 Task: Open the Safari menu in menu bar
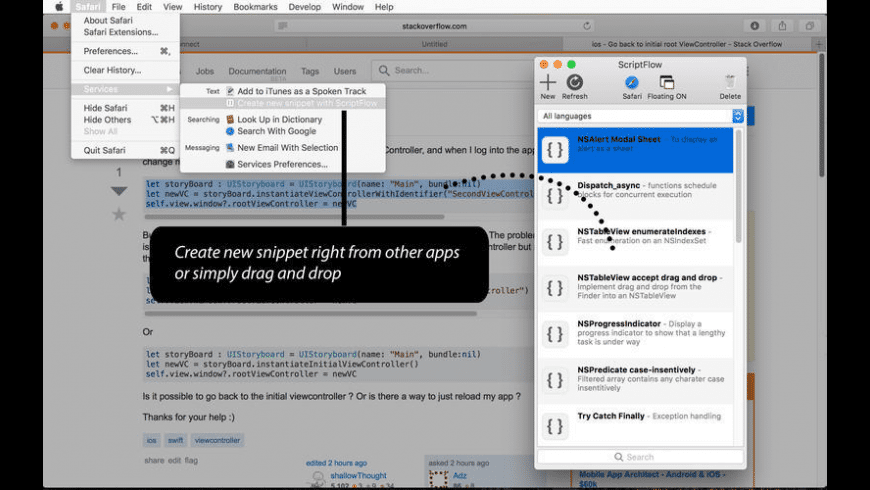coord(88,7)
